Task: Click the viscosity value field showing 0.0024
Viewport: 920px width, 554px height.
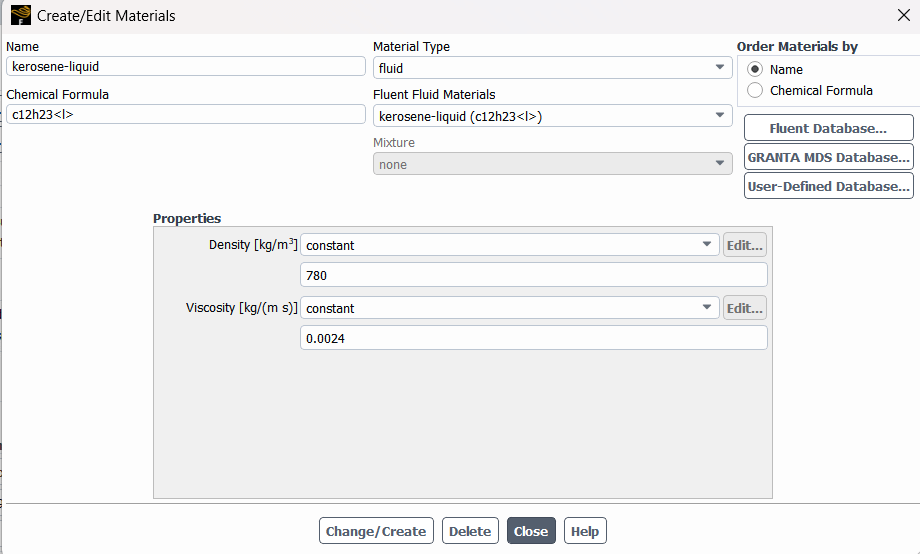Action: (533, 337)
